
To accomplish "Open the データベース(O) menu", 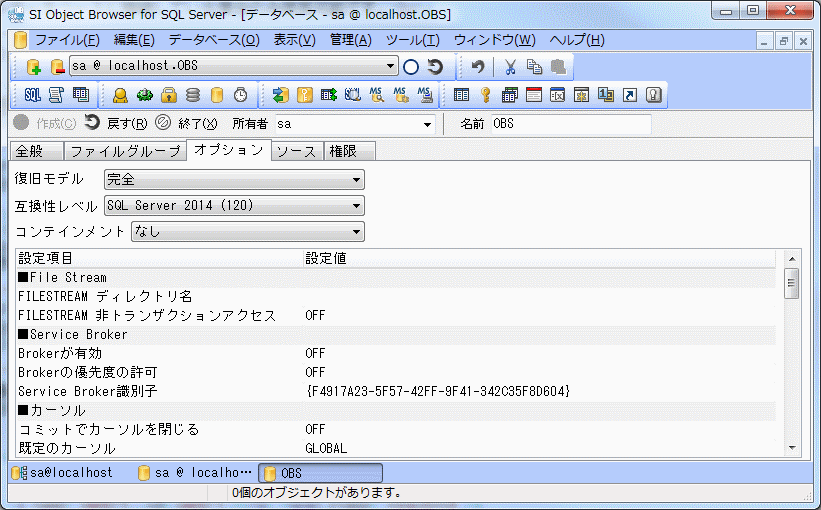I will pyautogui.click(x=213, y=40).
